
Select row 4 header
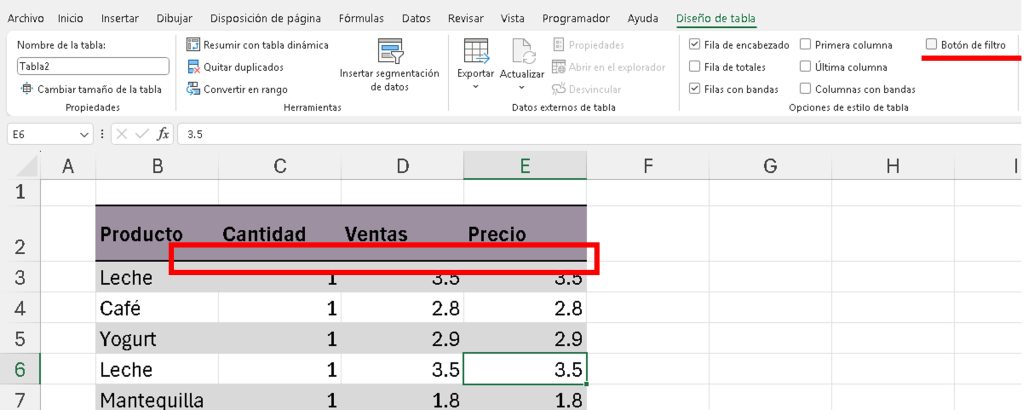point(20,308)
